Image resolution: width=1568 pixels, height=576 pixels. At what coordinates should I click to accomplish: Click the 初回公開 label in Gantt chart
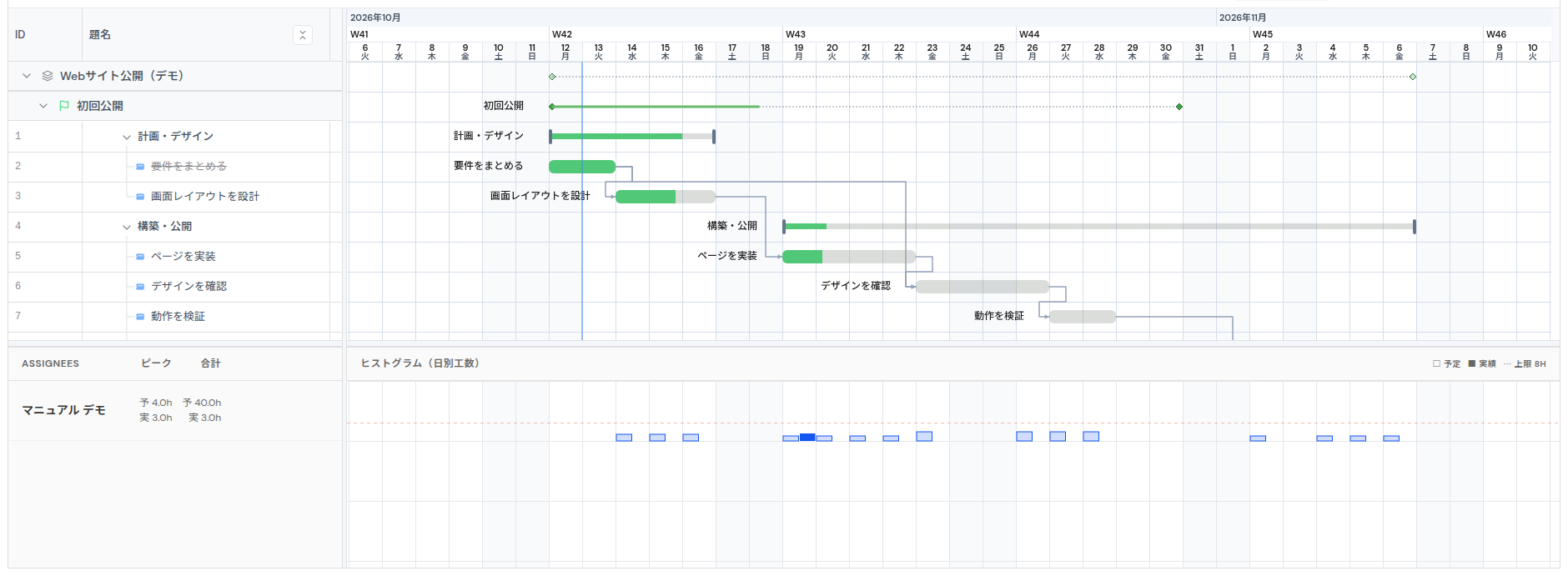point(504,106)
